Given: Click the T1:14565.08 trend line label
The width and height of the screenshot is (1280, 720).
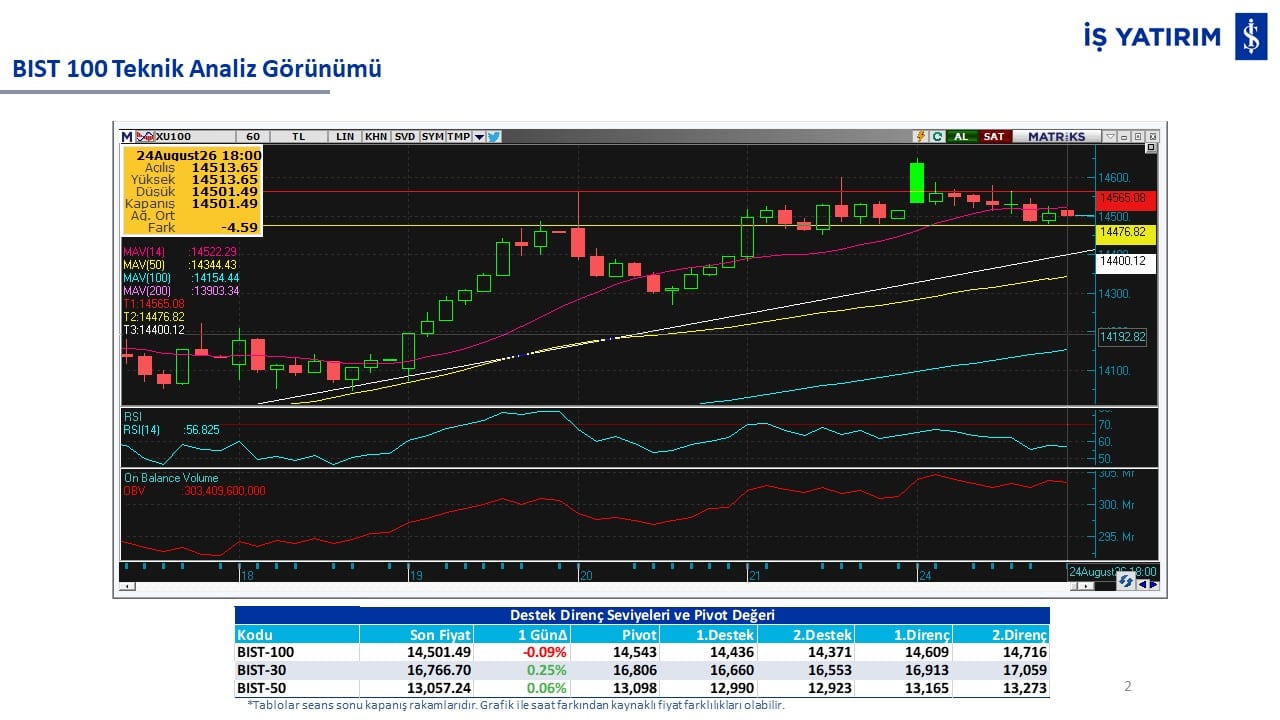Looking at the screenshot, I should pos(153,303).
